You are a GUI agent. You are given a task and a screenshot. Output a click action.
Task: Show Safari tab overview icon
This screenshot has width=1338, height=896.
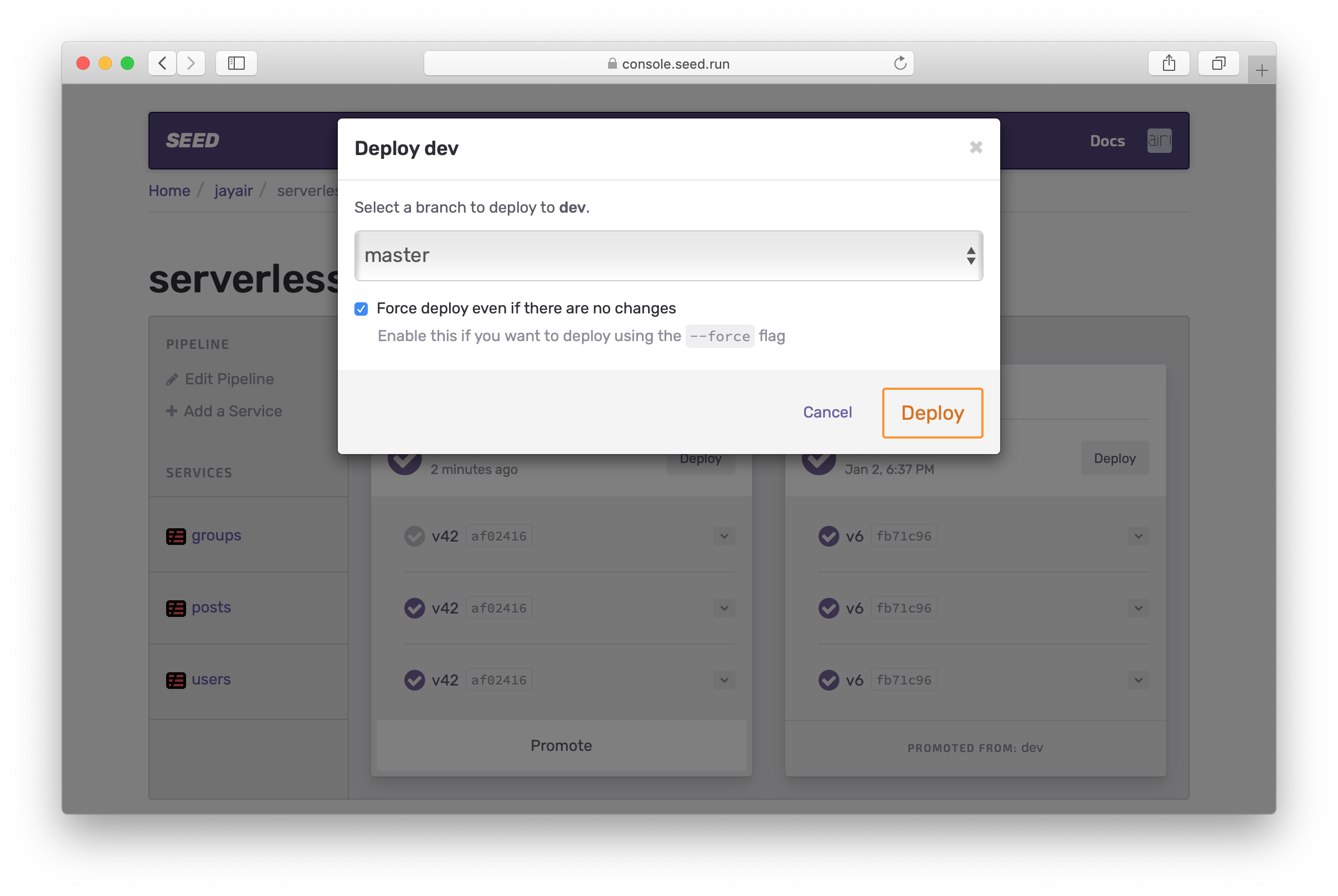click(x=1218, y=63)
